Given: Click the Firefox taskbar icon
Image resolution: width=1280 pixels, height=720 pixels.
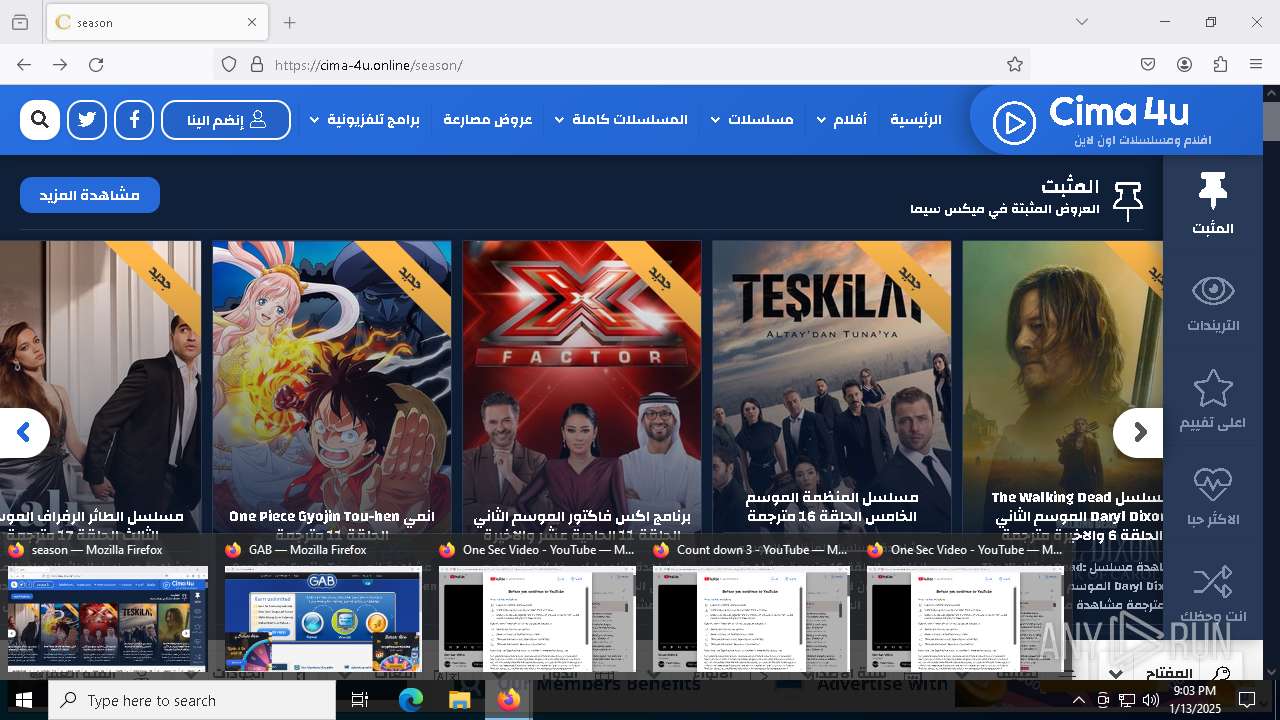Looking at the screenshot, I should [509, 700].
